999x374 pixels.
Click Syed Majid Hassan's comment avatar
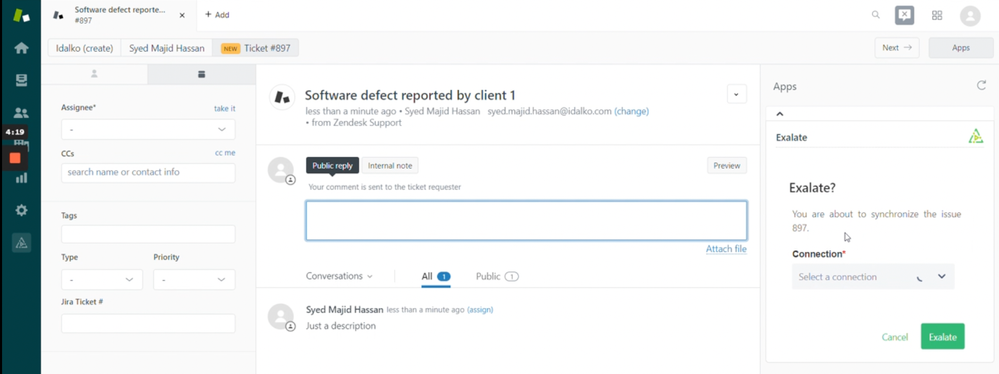pyautogui.click(x=281, y=317)
